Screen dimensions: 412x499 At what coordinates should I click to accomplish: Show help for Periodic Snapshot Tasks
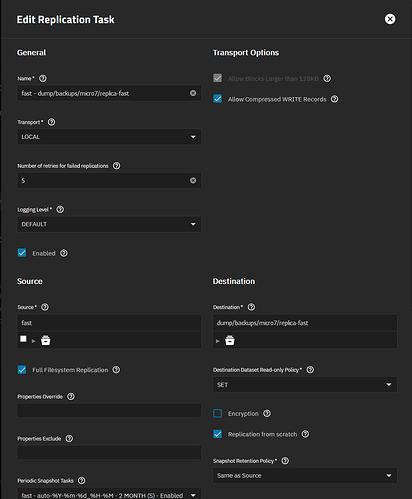tap(81, 480)
